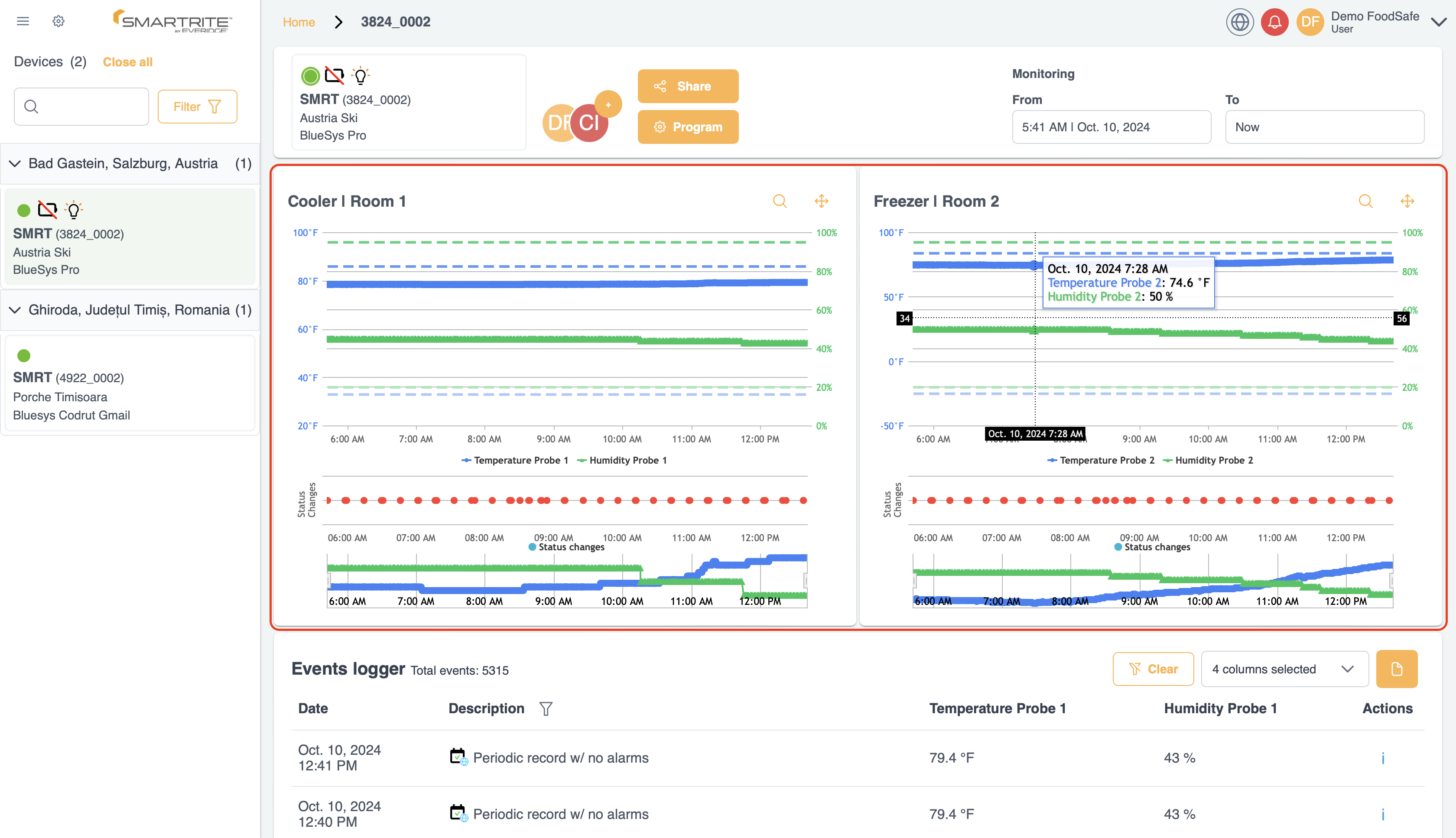Toggle Temperature Probe 1 legend series
This screenshot has height=838, width=1456.
tap(515, 461)
